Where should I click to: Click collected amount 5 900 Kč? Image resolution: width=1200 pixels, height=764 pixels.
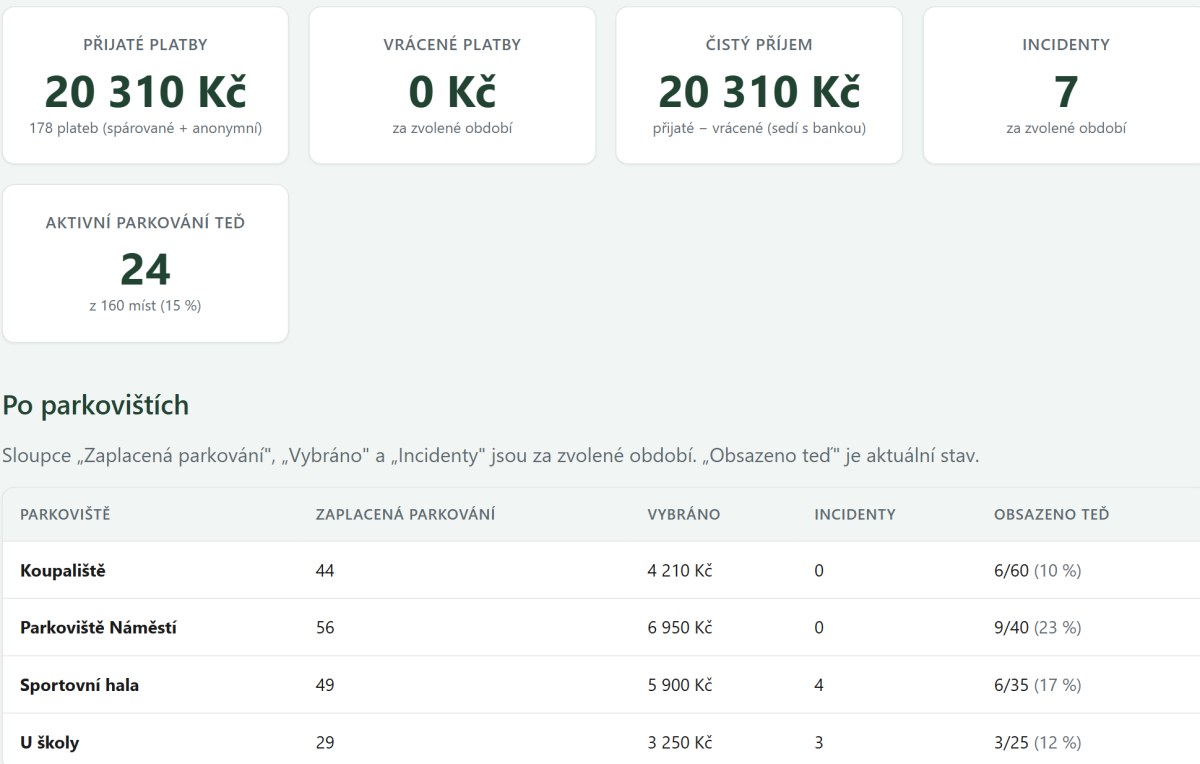(x=680, y=686)
